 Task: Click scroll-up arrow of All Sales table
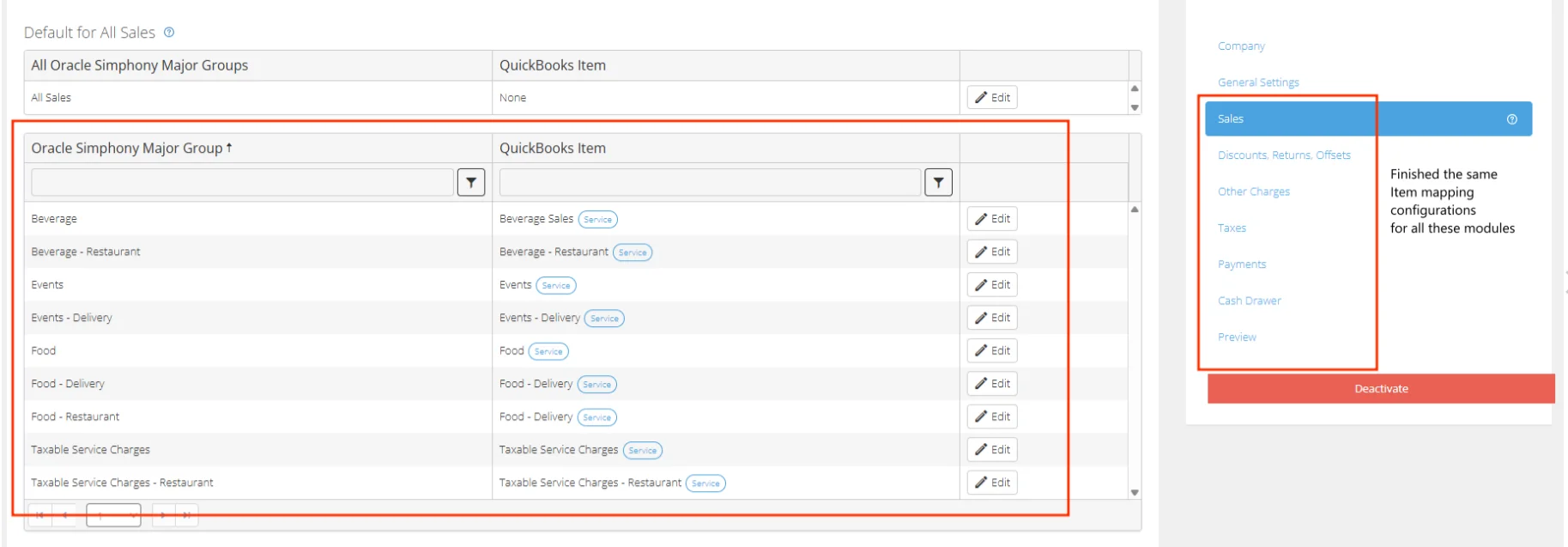1135,88
